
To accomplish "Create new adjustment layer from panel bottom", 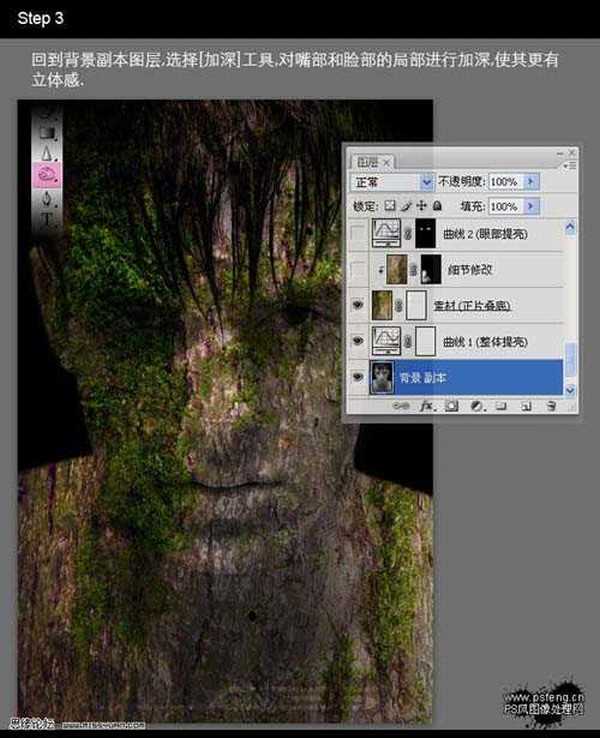I will point(476,407).
